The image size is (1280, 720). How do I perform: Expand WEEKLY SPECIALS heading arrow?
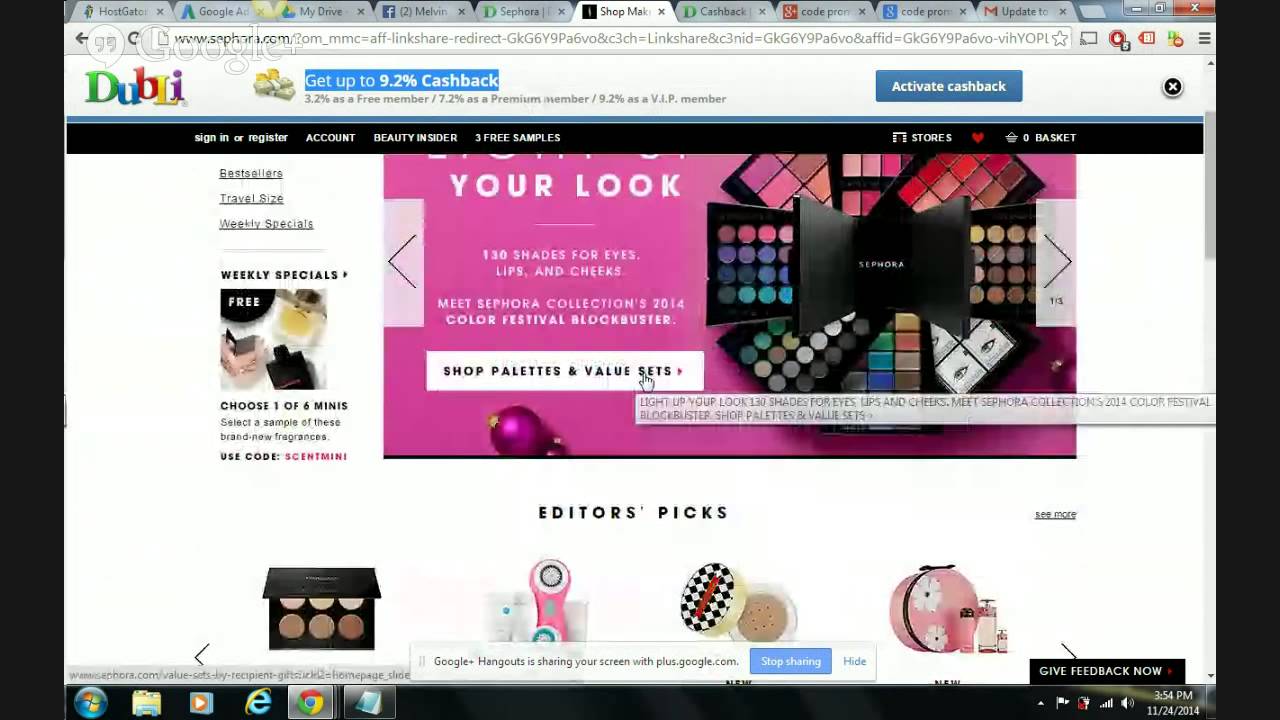point(345,275)
